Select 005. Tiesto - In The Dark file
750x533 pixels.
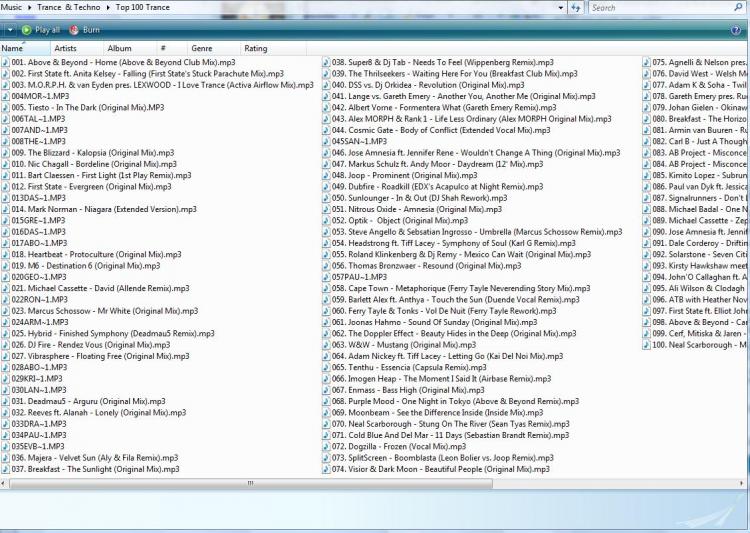(83, 108)
